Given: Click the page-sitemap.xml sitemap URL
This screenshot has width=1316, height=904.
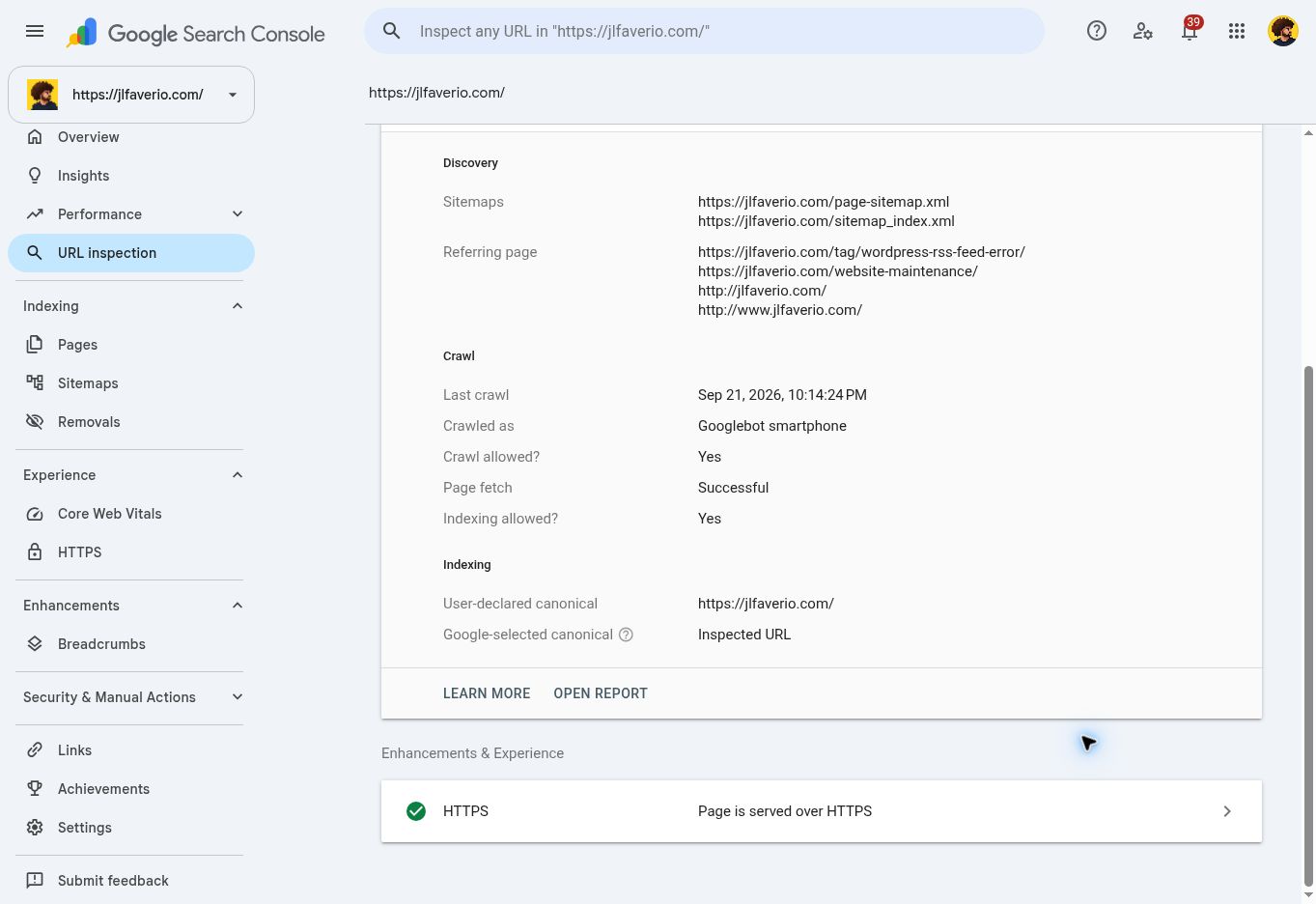Looking at the screenshot, I should click(x=824, y=202).
